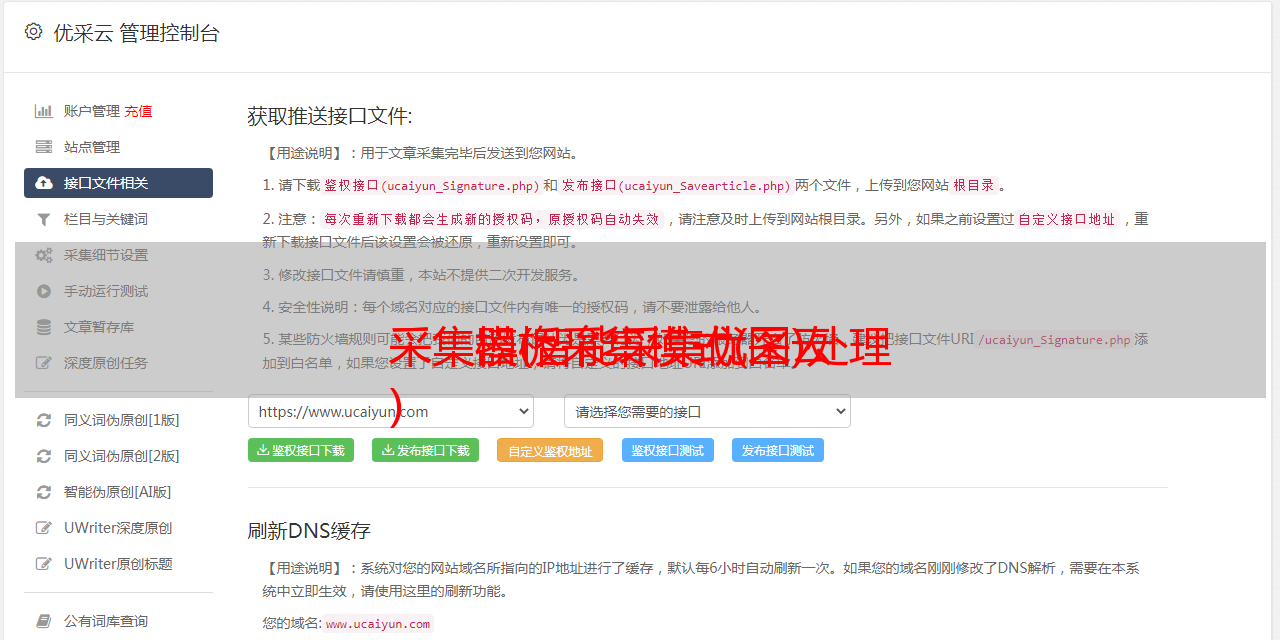The width and height of the screenshot is (1280, 640).
Task: Click the book icon for 公有词库查询
Action: tap(44, 621)
